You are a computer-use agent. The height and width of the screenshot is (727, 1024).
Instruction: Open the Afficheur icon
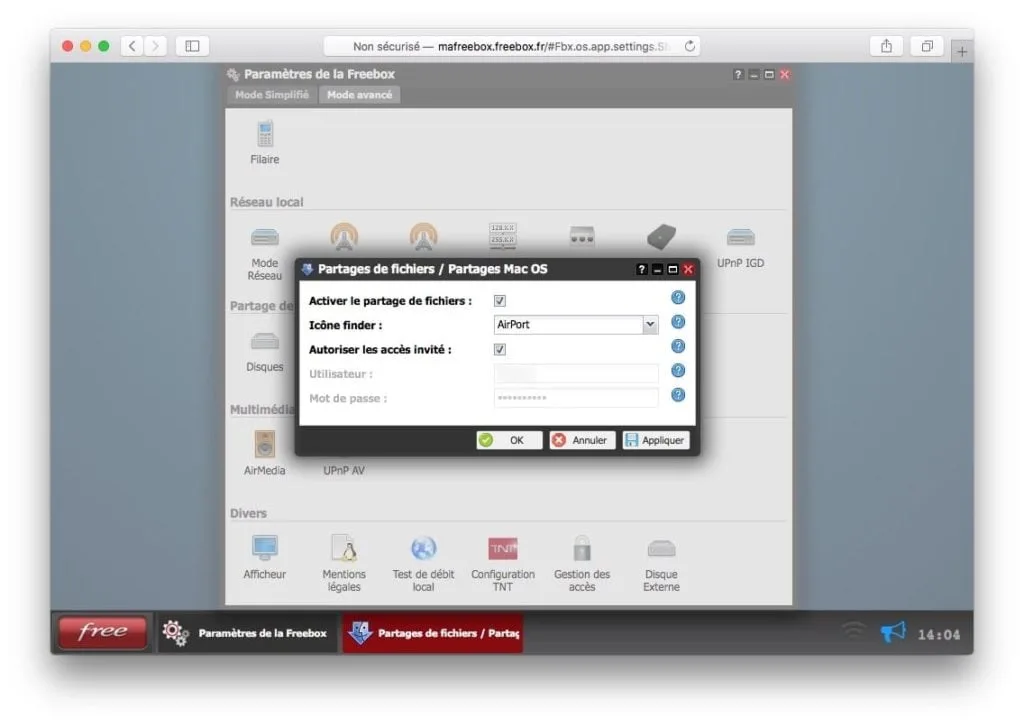[x=264, y=557]
